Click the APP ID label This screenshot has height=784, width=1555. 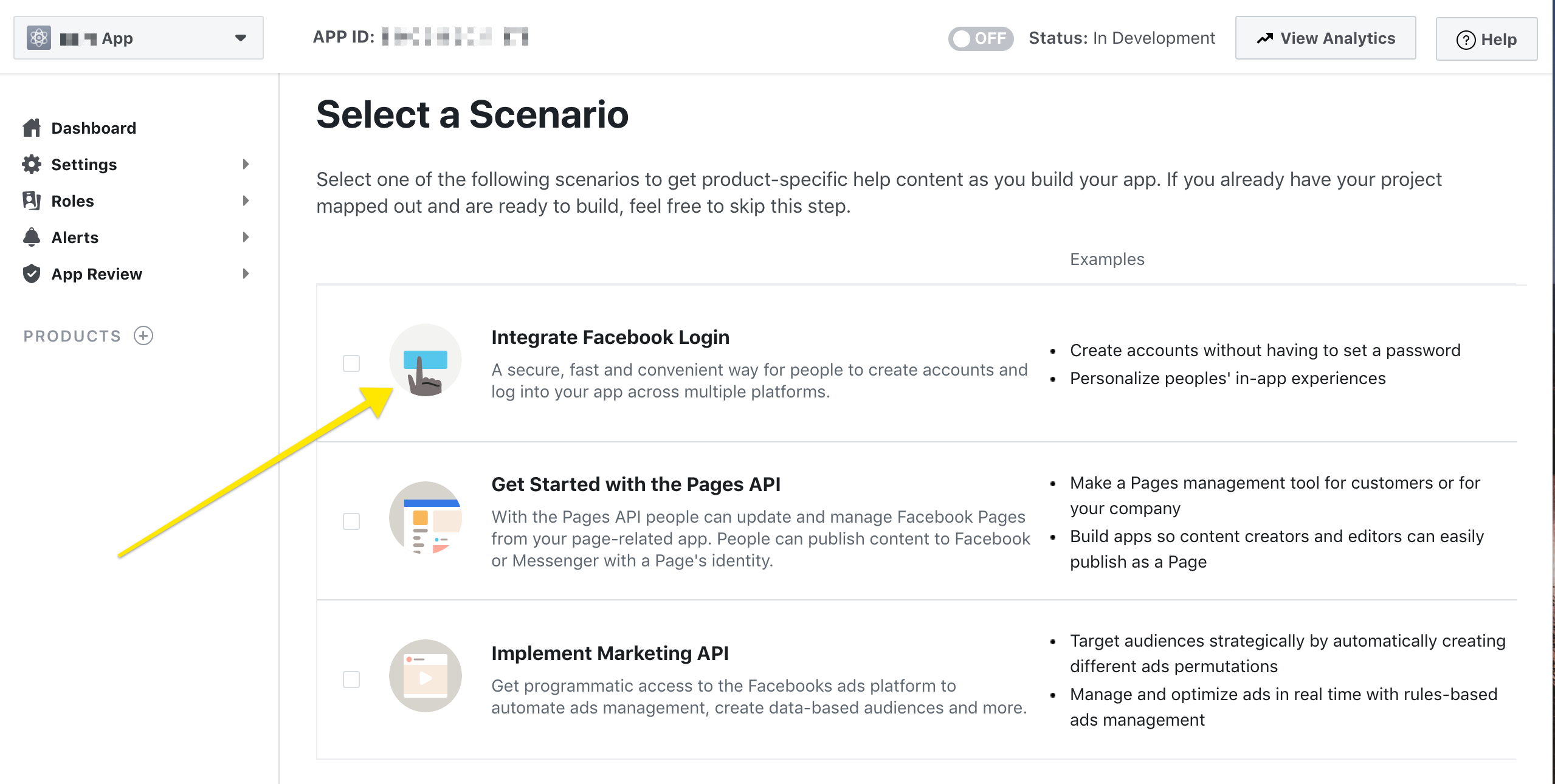tap(343, 37)
